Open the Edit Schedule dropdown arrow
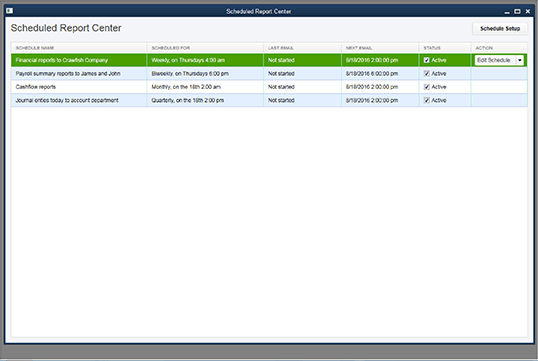 pos(520,60)
